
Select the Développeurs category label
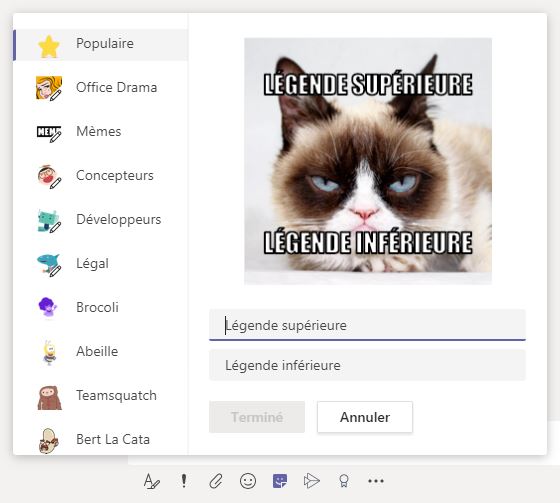pyautogui.click(x=119, y=220)
